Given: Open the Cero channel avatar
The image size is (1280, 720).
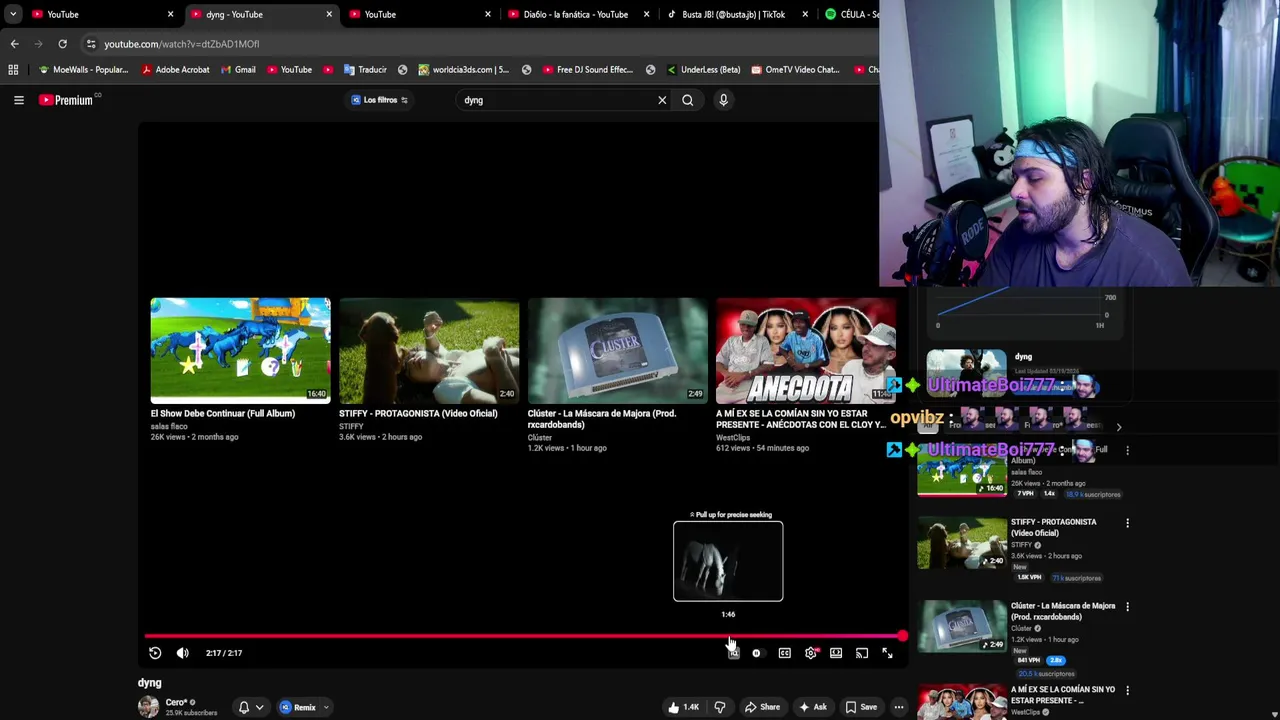Looking at the screenshot, I should coord(148,707).
